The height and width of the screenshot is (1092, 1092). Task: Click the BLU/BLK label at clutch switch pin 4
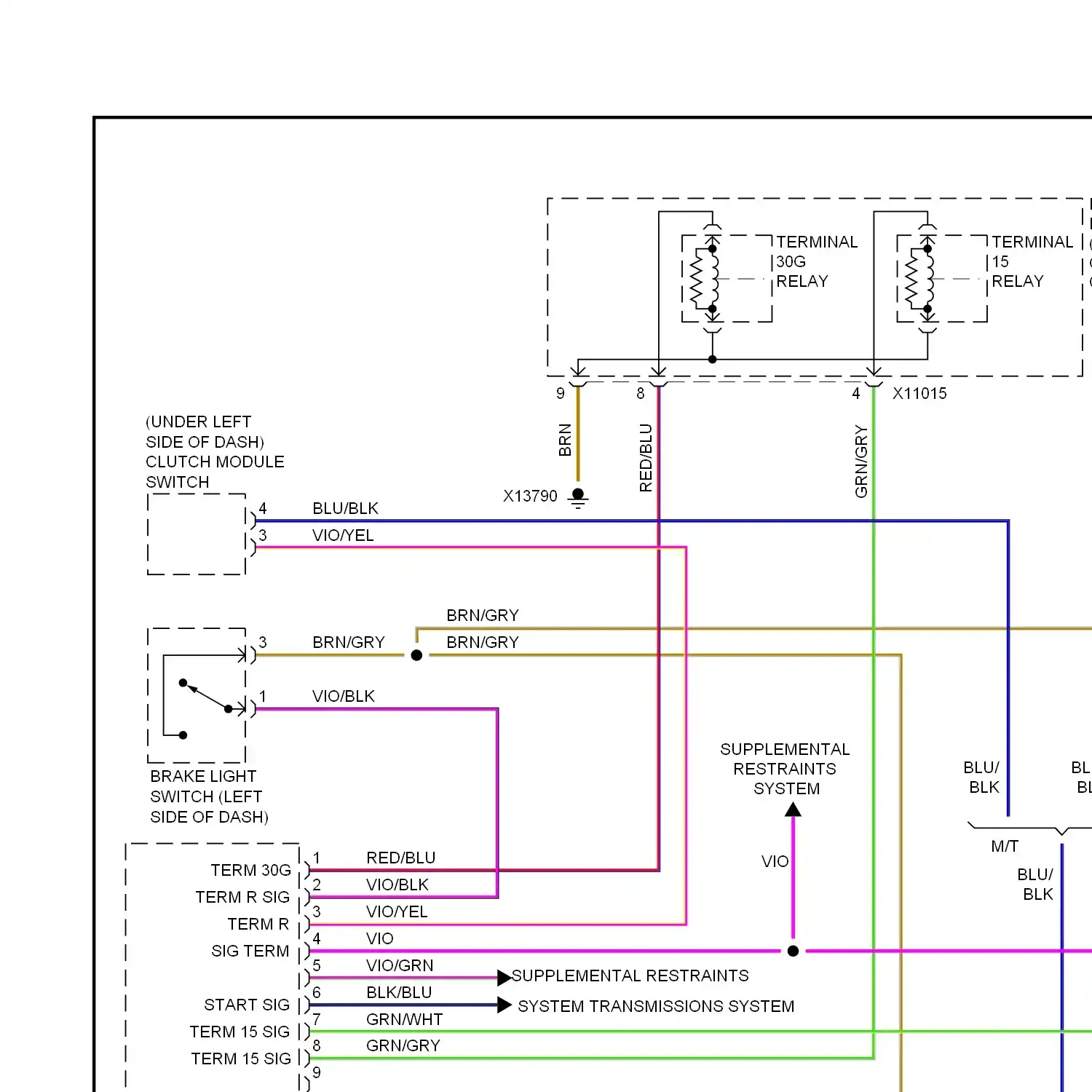pyautogui.click(x=345, y=509)
